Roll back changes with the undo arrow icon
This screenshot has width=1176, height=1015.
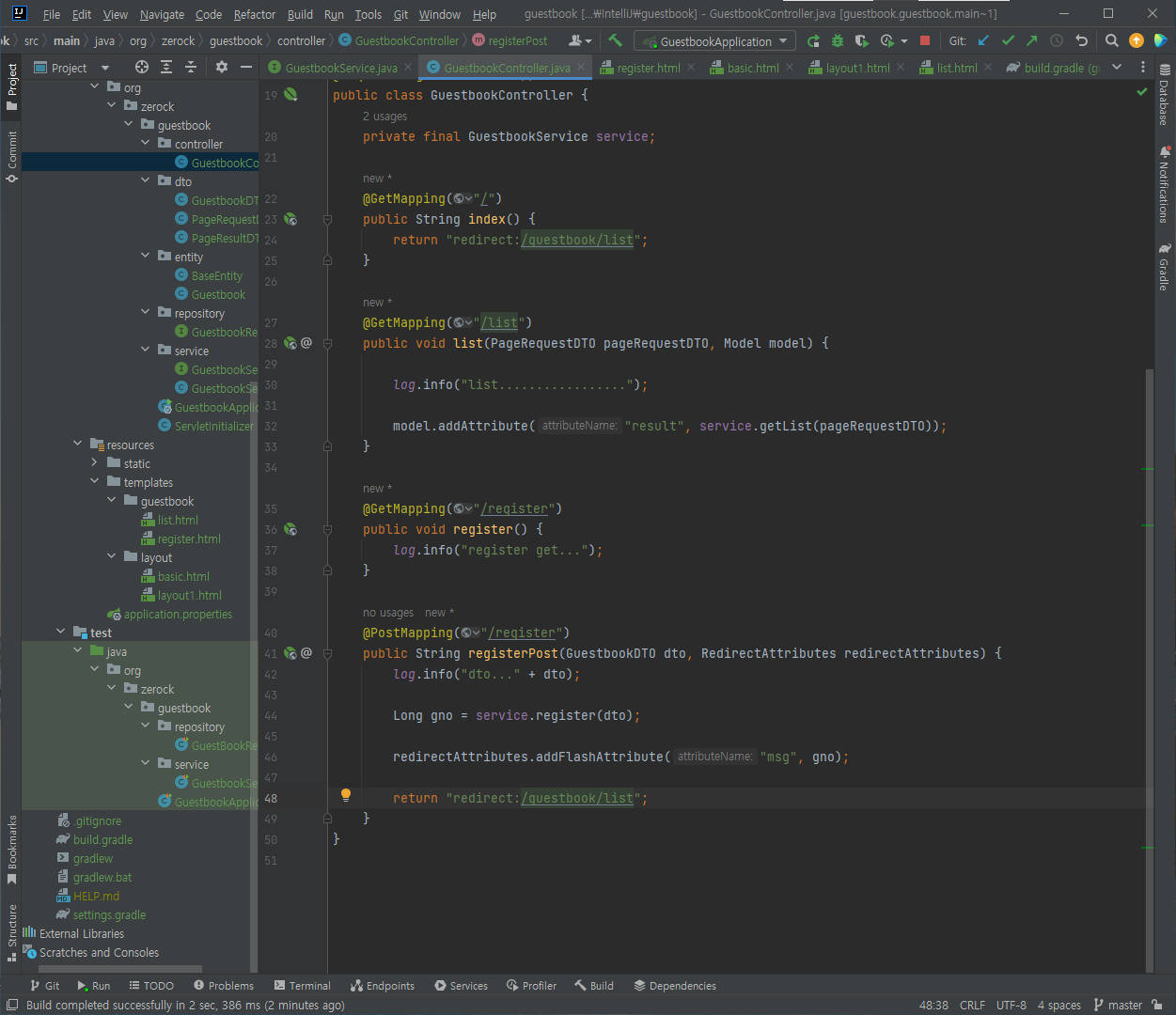pos(1081,40)
